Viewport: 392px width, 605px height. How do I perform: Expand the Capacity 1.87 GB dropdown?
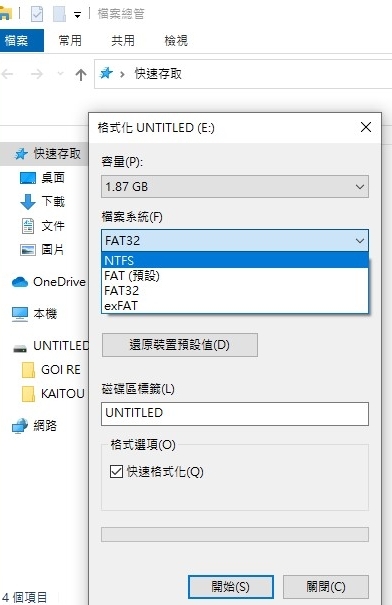point(235,187)
